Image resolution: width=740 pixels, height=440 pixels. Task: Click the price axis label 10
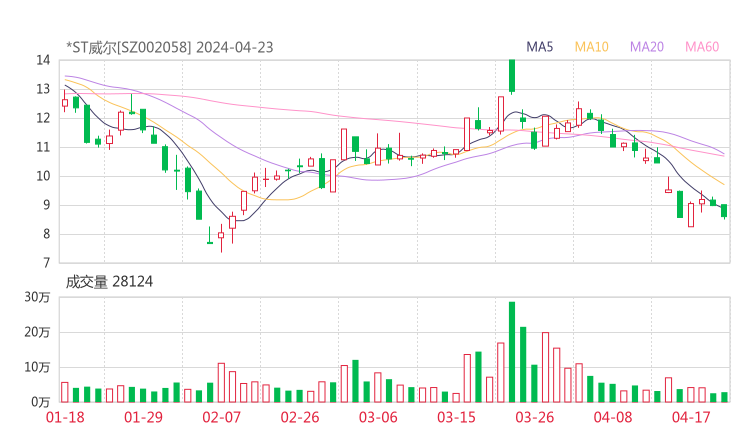(43, 176)
